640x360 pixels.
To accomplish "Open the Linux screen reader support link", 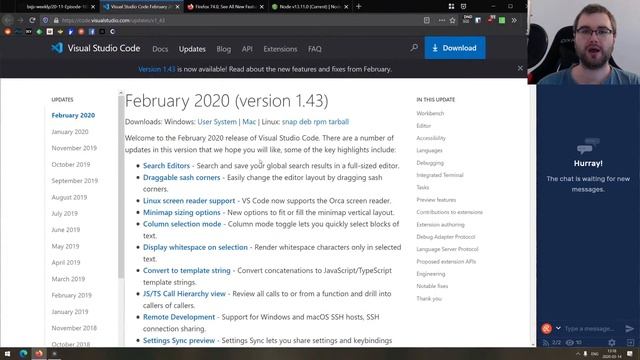I will [189, 200].
